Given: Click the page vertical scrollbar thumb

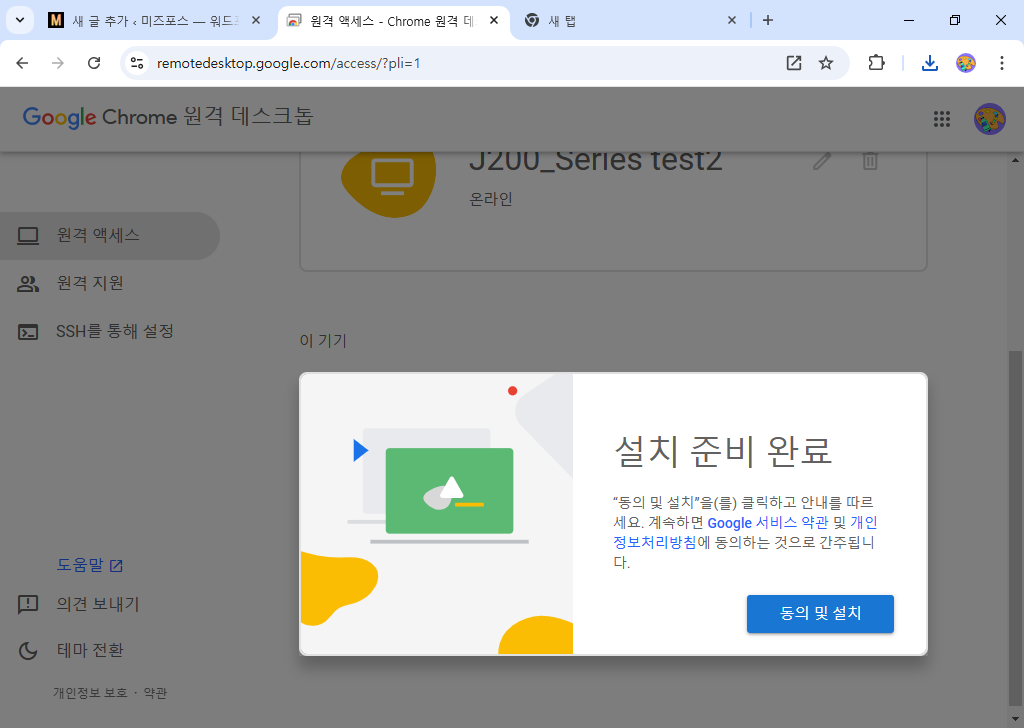Looking at the screenshot, I should tap(1015, 529).
